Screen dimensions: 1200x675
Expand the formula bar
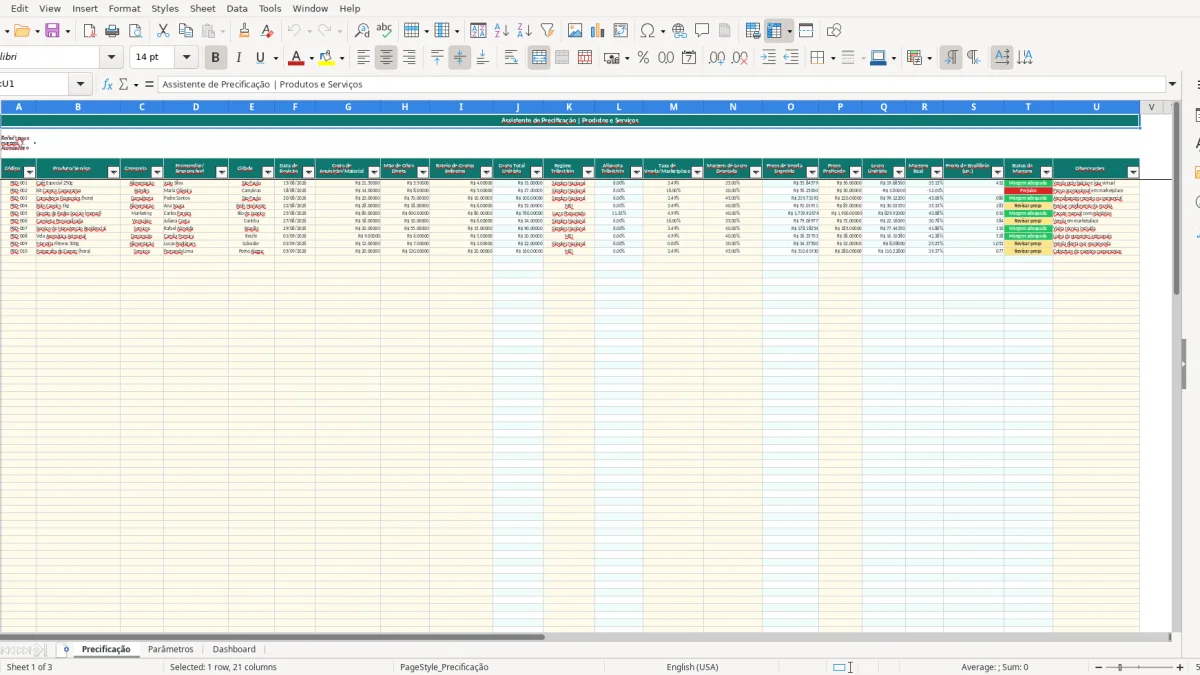[x=1172, y=84]
